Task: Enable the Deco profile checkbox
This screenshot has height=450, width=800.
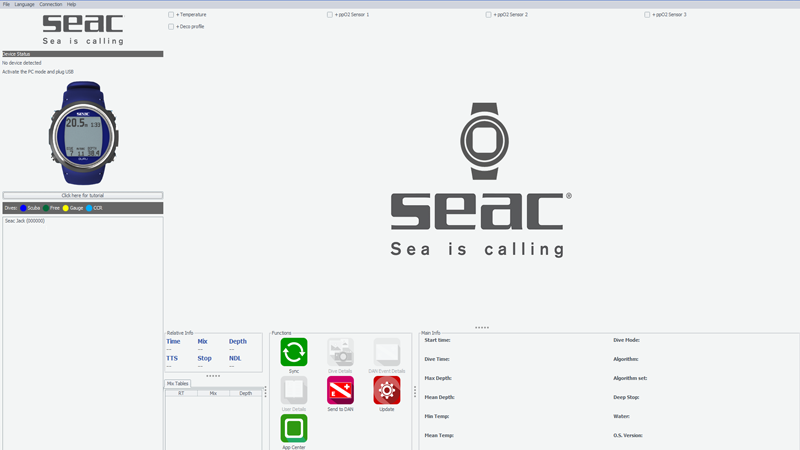Action: click(x=171, y=27)
